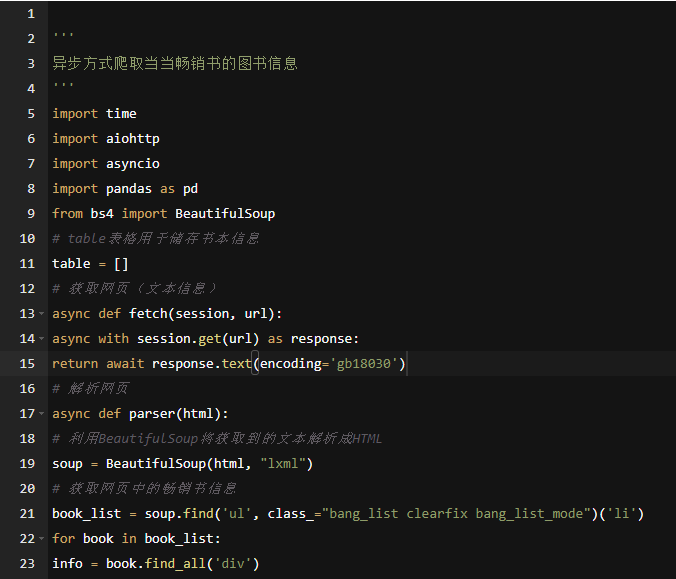Click line number 1 in the gutter
This screenshot has width=676, height=579.
[31, 14]
